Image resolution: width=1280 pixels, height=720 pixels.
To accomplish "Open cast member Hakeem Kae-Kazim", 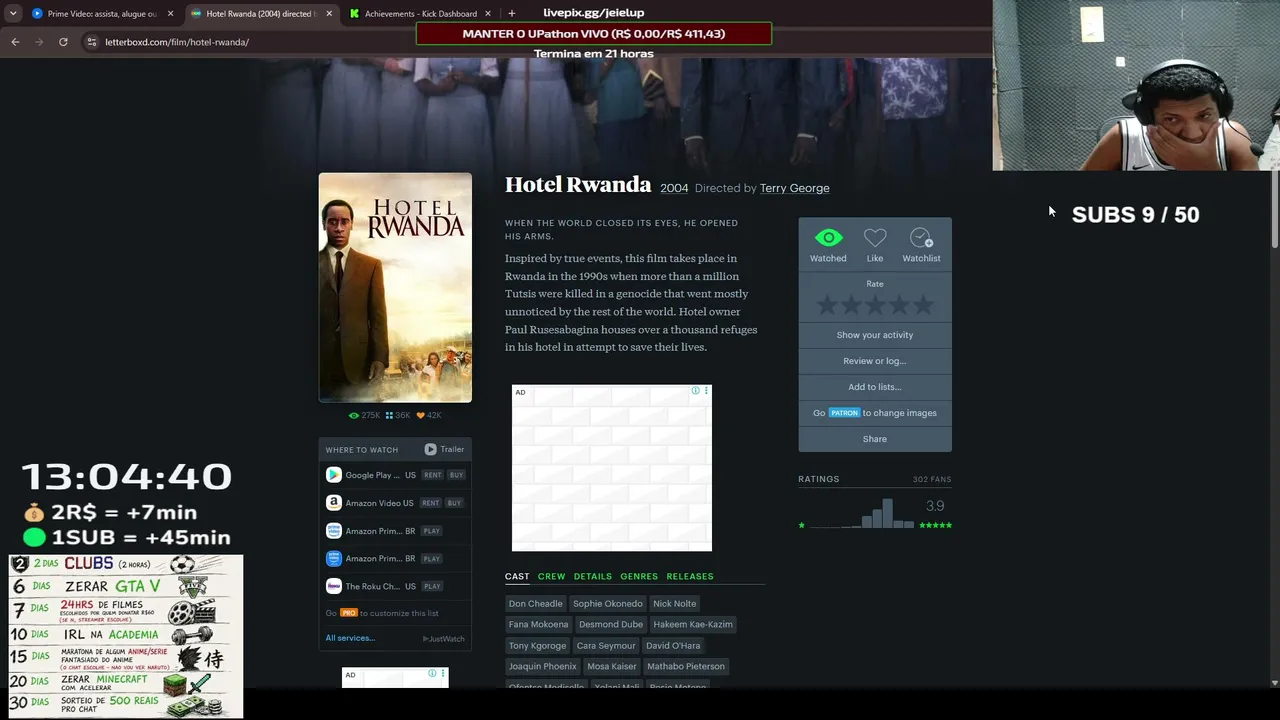I will pyautogui.click(x=693, y=624).
